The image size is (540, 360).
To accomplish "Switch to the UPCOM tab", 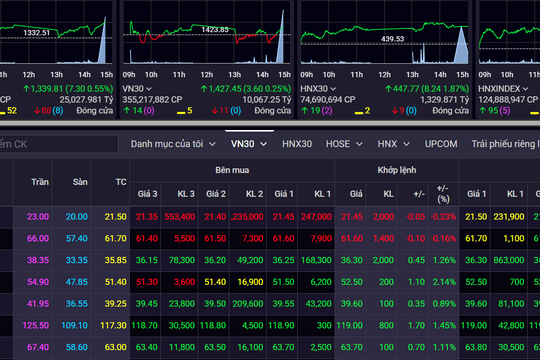I will [x=441, y=144].
